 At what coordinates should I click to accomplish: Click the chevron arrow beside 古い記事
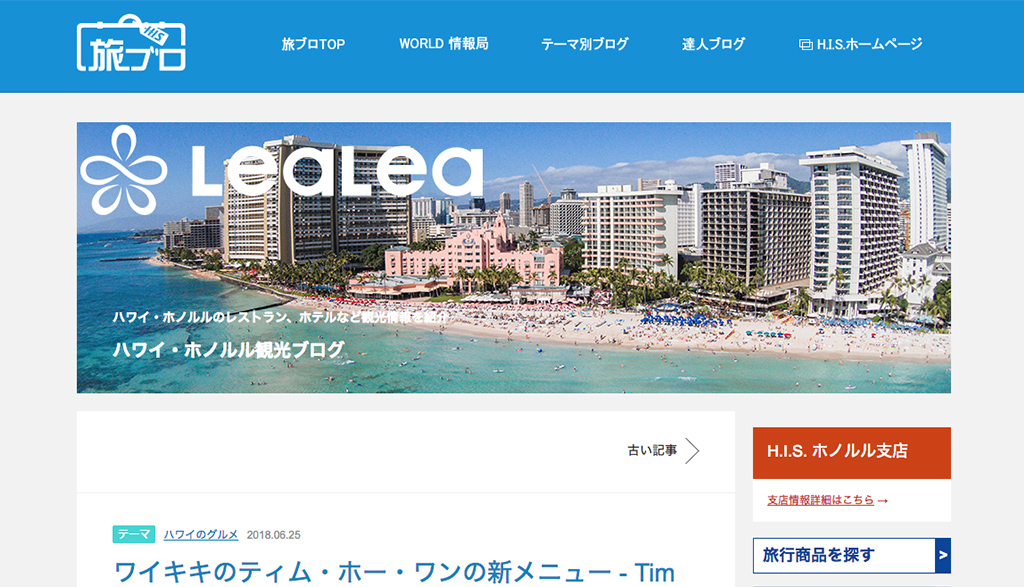point(692,451)
